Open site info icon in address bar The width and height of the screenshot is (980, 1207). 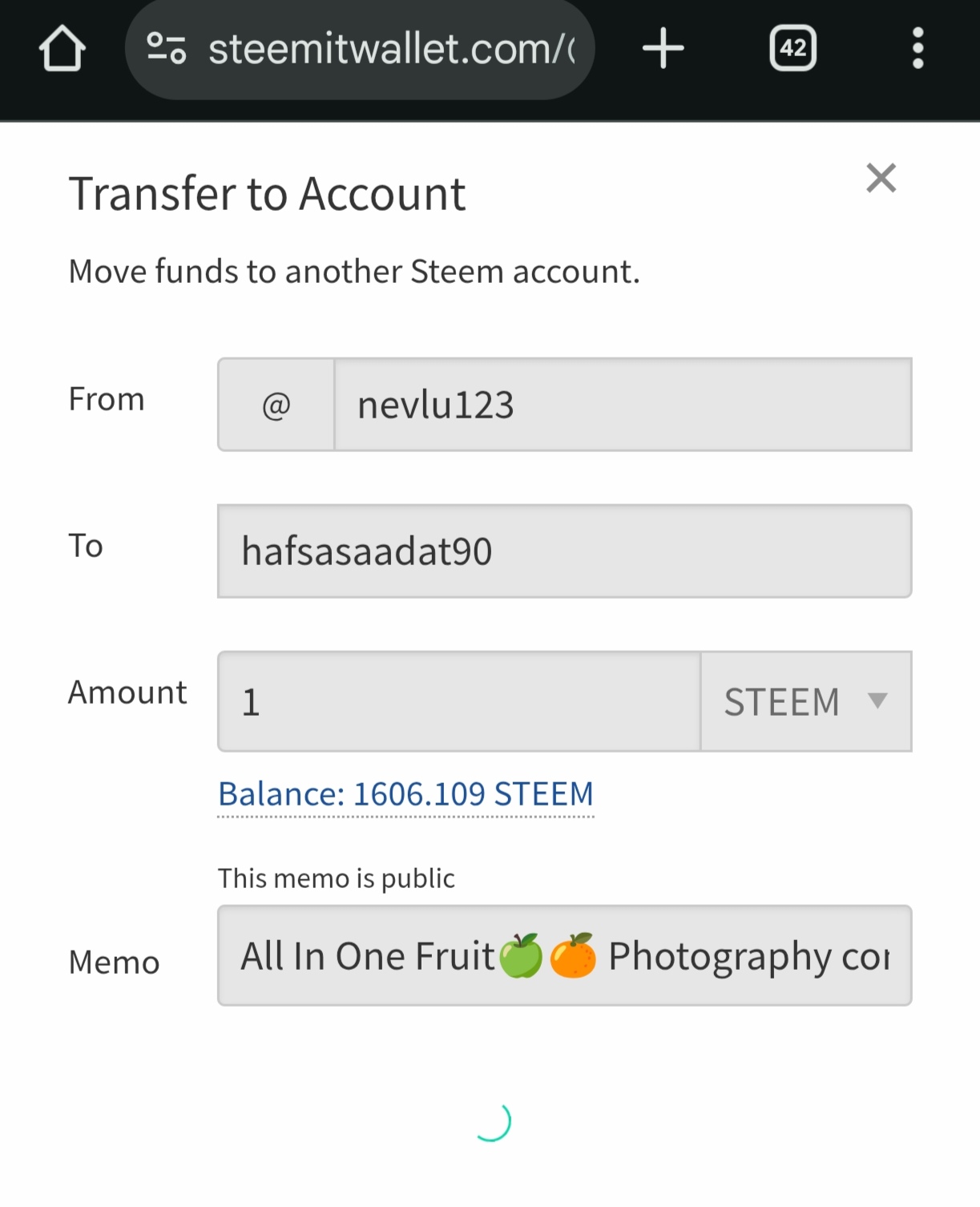(x=167, y=49)
